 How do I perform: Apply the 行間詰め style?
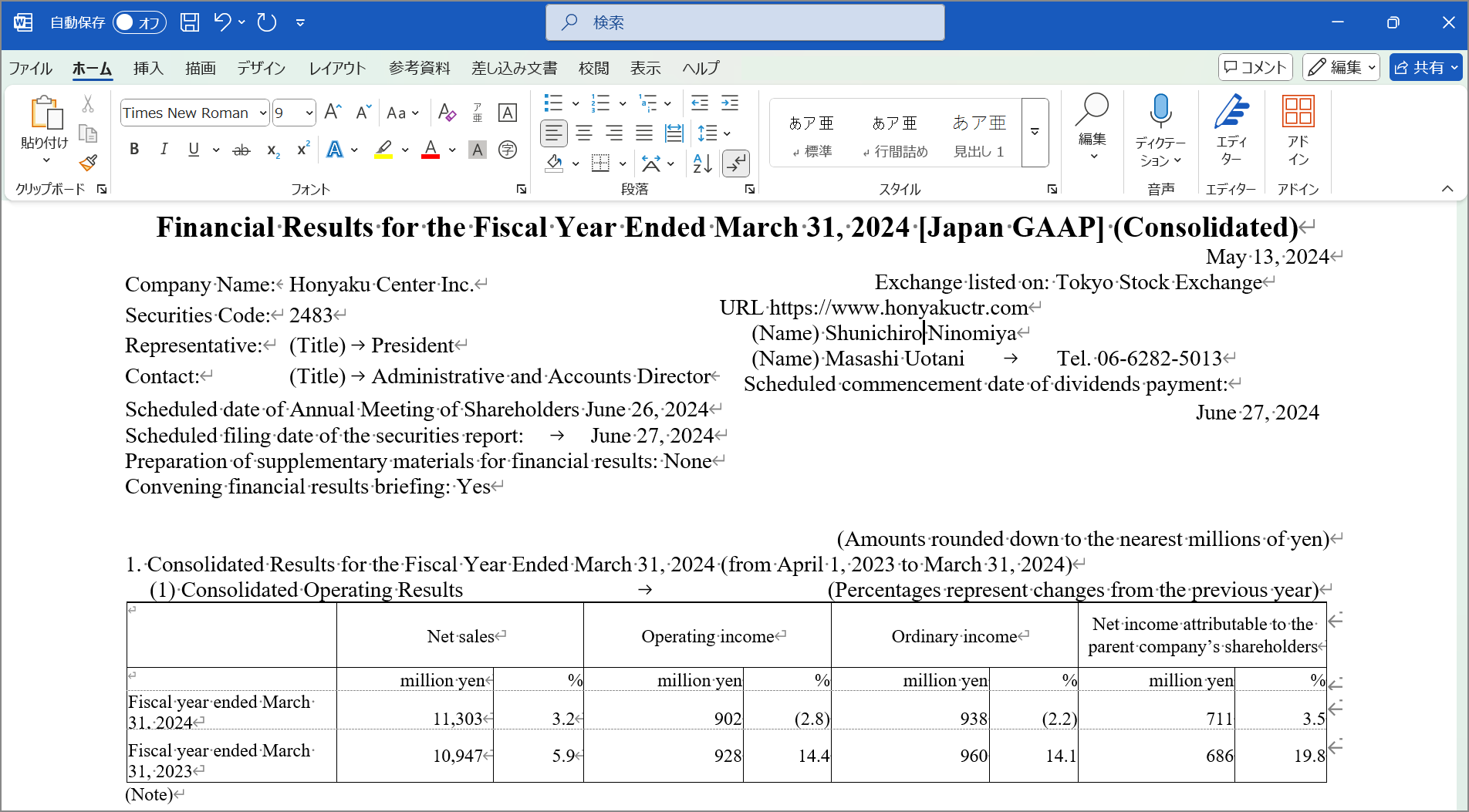tap(895, 136)
